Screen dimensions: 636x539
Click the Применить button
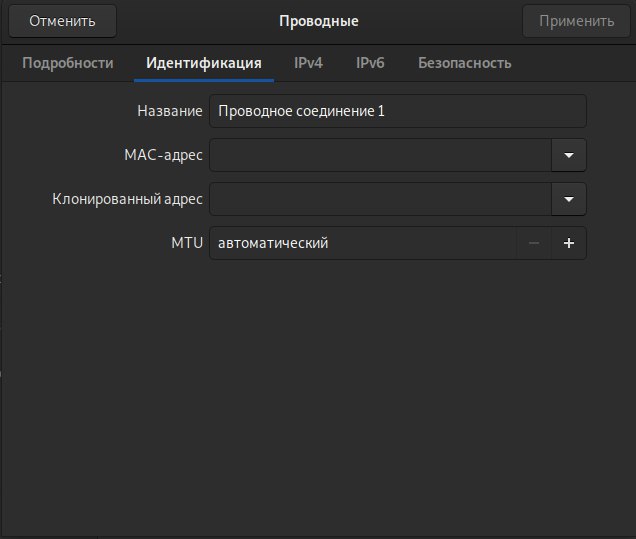coord(576,21)
